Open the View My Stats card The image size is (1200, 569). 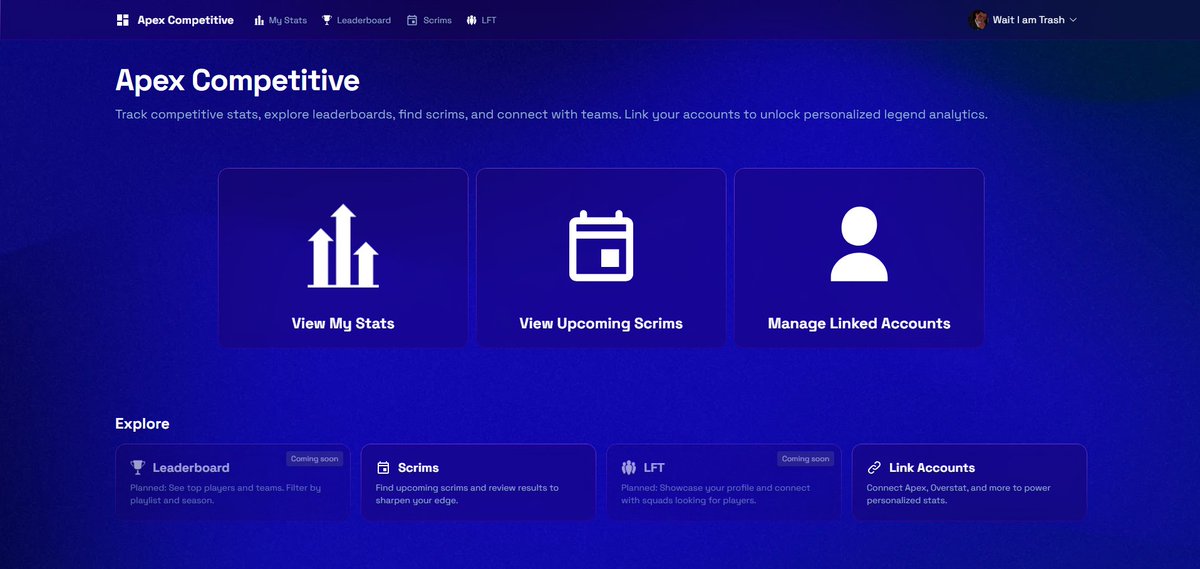[343, 258]
